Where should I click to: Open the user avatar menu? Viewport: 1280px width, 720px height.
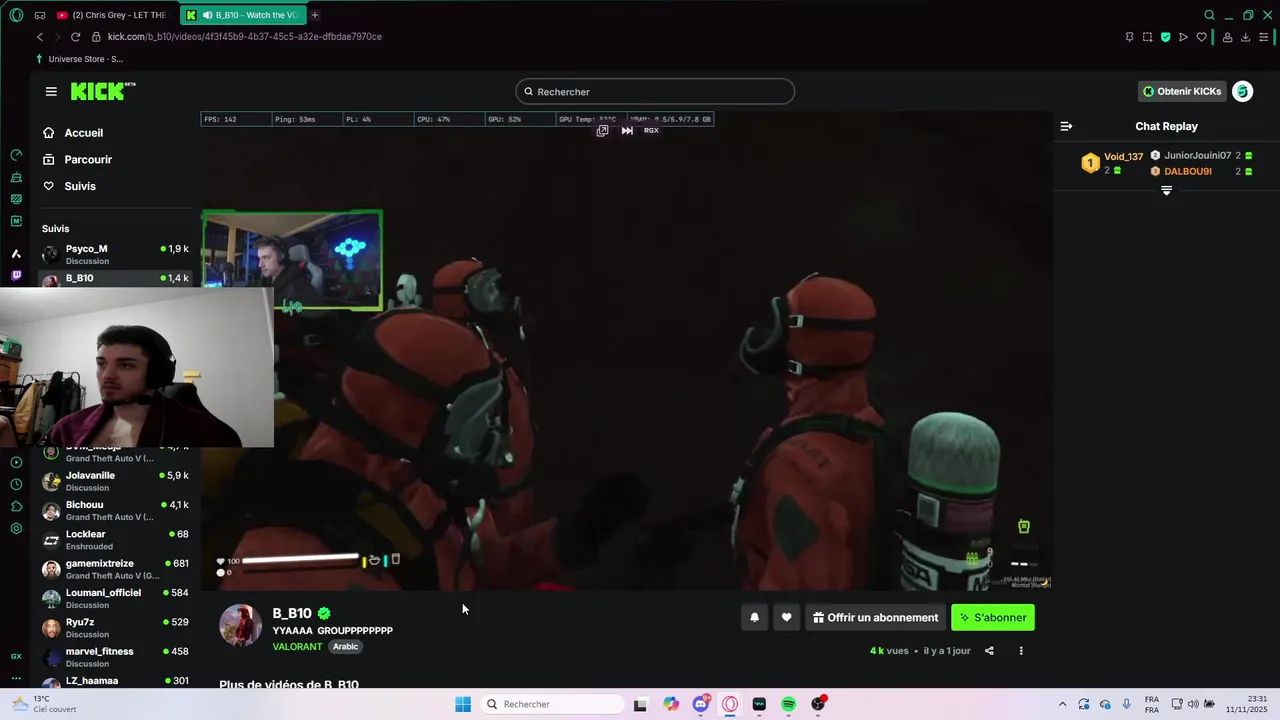tap(1242, 91)
